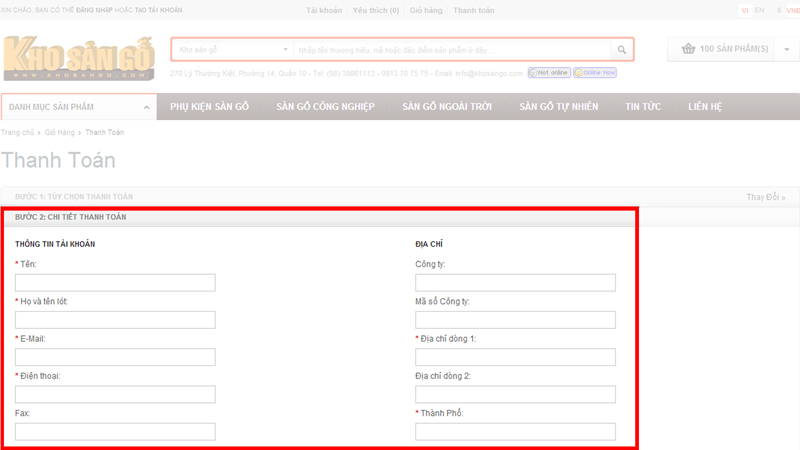Screen dimensions: 800x450
Task: Open the Kho sàn gỗ category dropdown
Action: [x=232, y=50]
